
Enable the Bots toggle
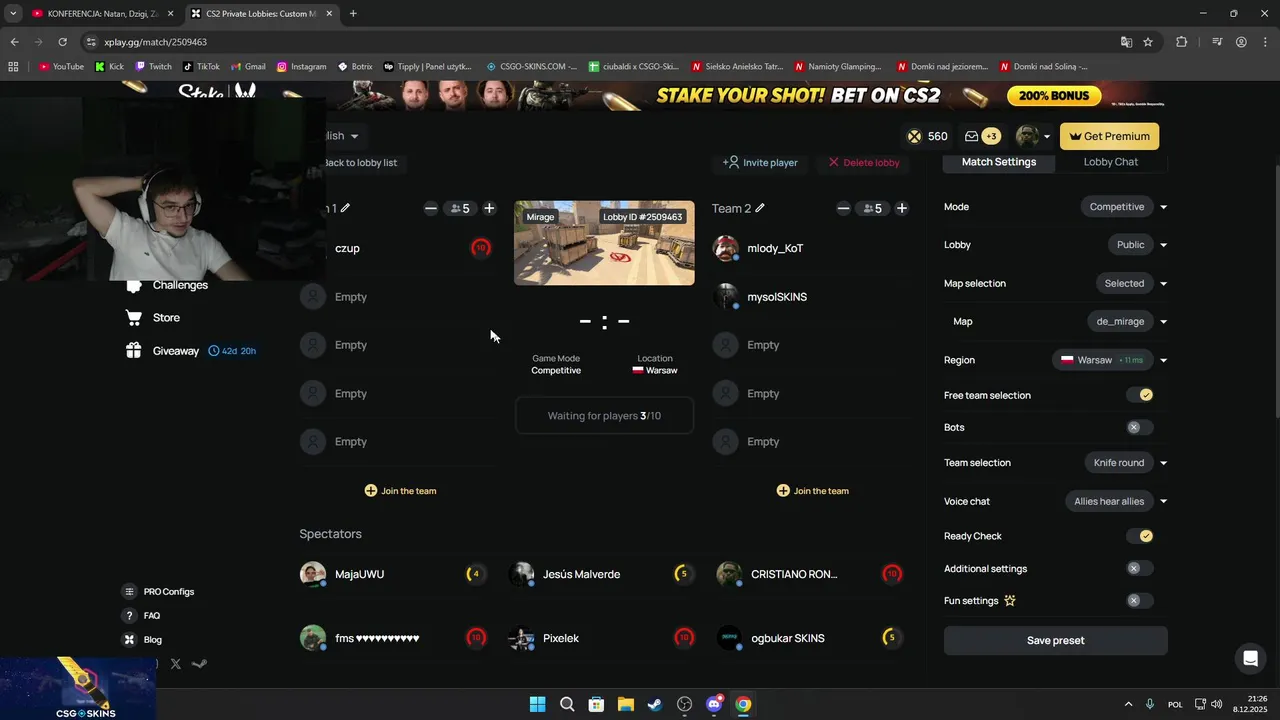(1140, 427)
